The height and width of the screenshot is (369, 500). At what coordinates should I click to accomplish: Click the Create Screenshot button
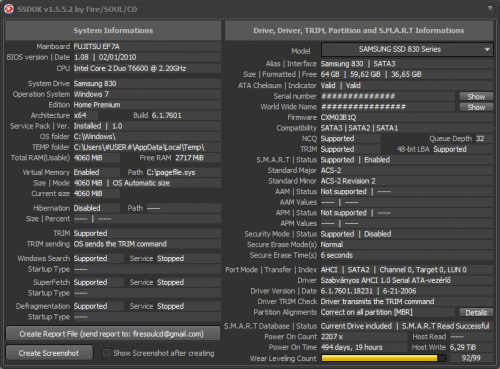(49, 353)
